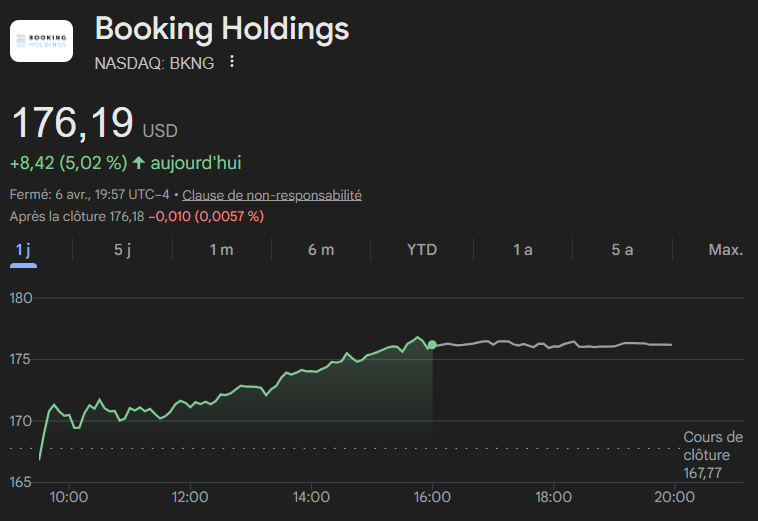Click the +8,42 (5,02 %) change value
The image size is (758, 521).
(68, 162)
